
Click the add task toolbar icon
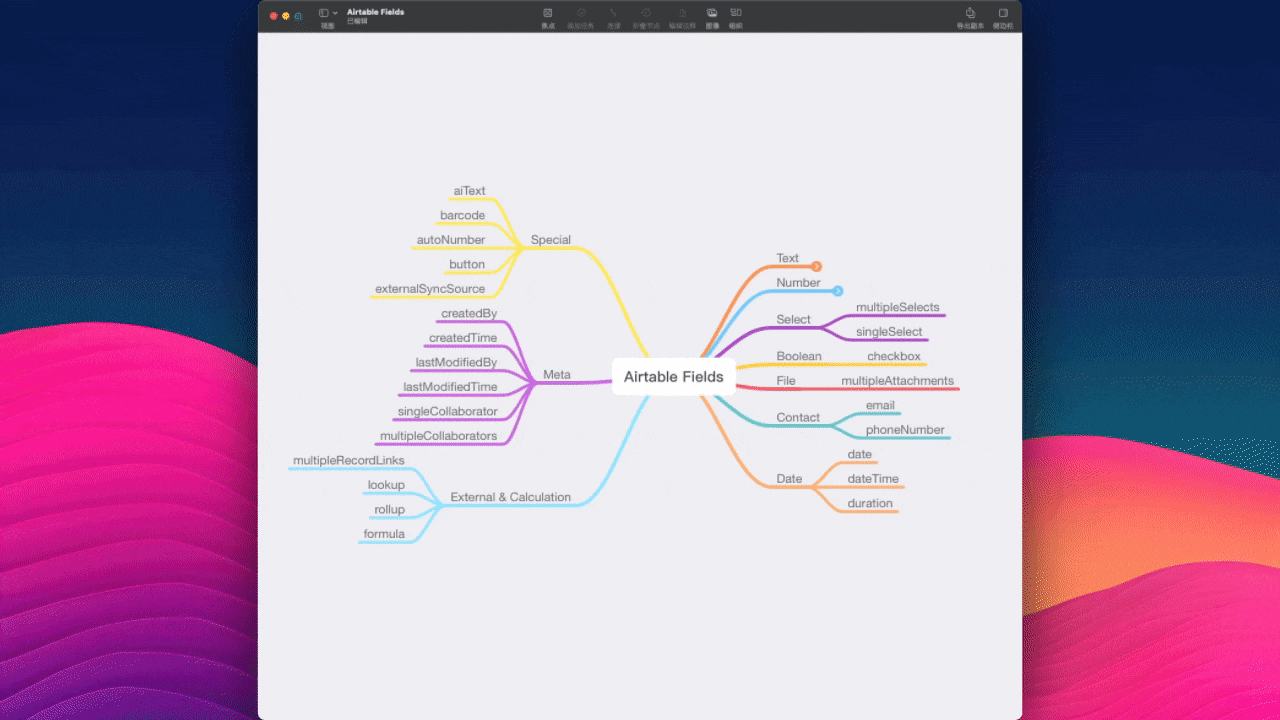pyautogui.click(x=581, y=13)
